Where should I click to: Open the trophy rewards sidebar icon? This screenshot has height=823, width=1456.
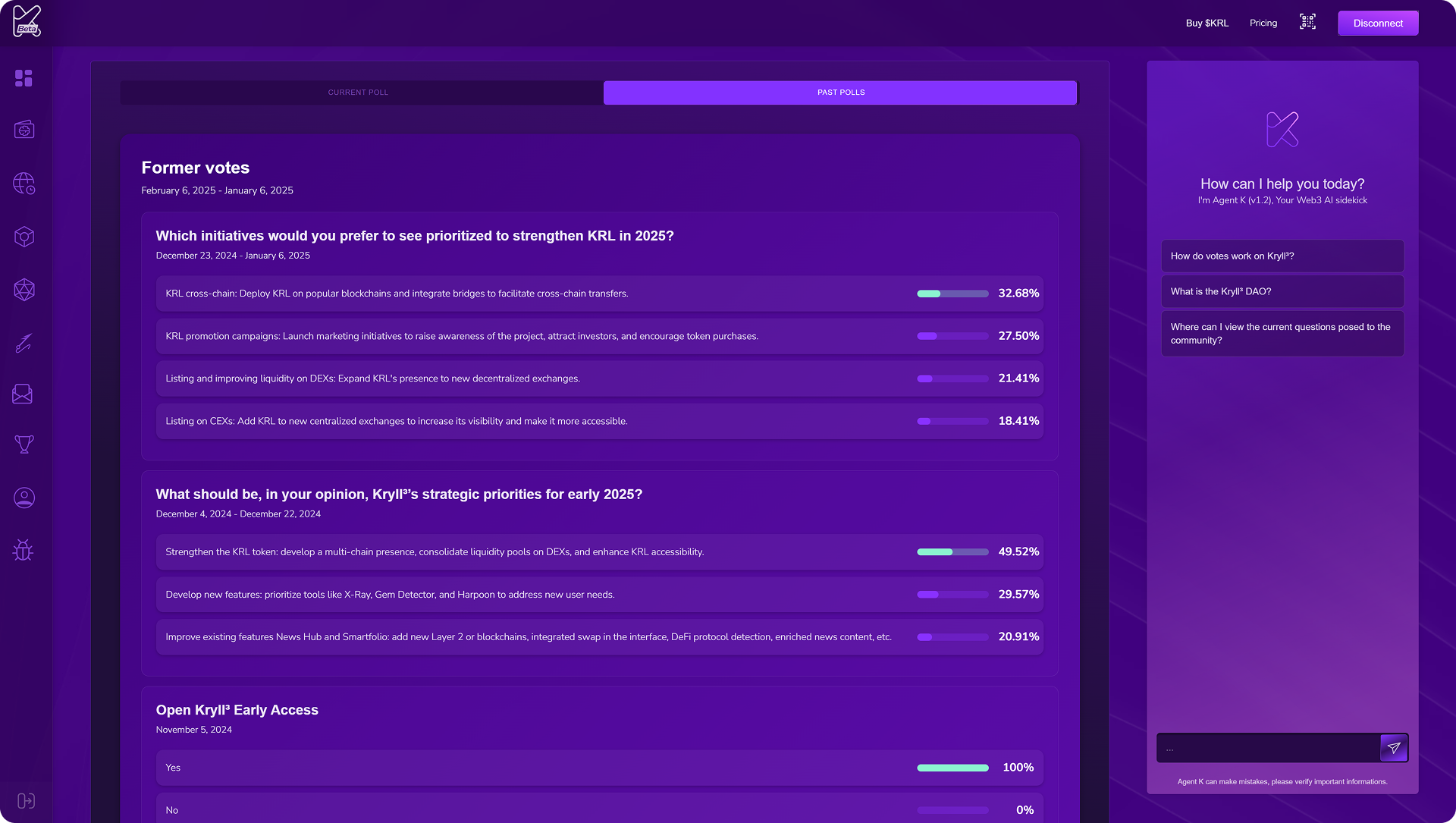tap(24, 444)
